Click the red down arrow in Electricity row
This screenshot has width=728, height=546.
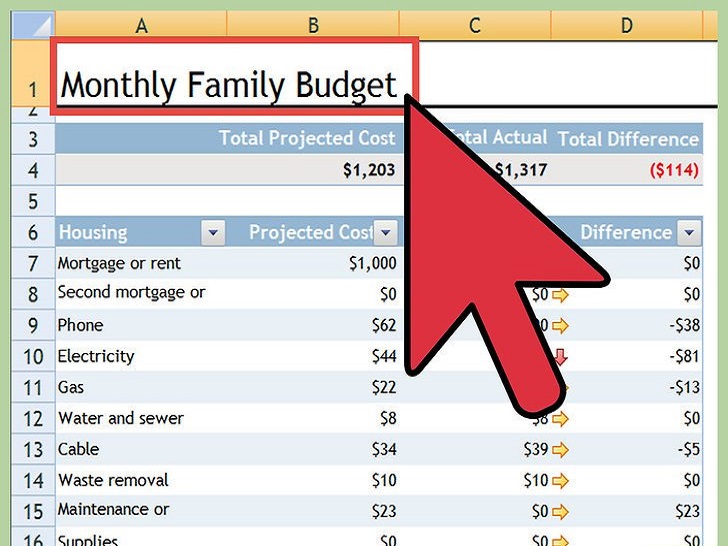[x=560, y=356]
